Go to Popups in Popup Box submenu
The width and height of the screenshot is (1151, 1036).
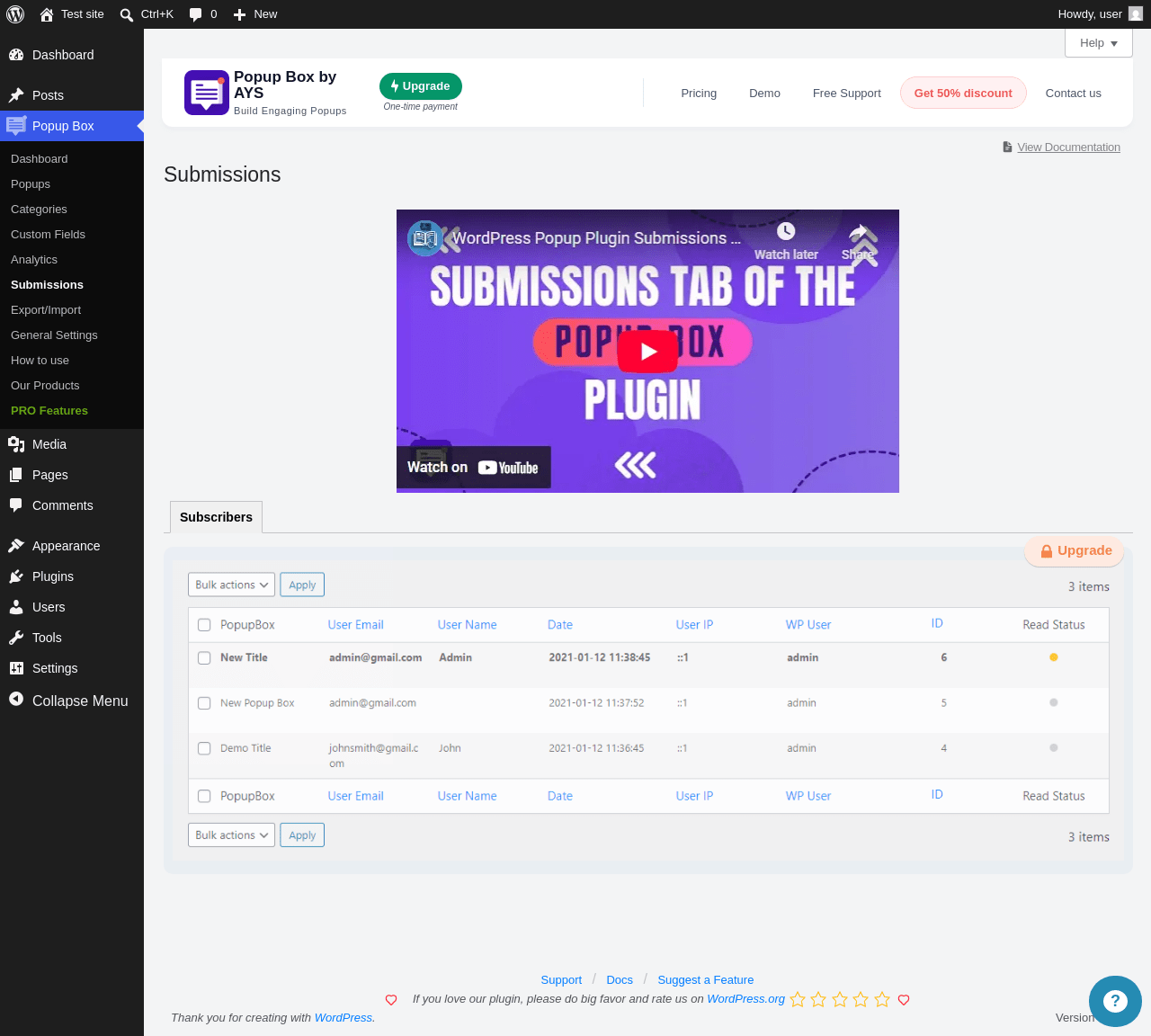[31, 183]
